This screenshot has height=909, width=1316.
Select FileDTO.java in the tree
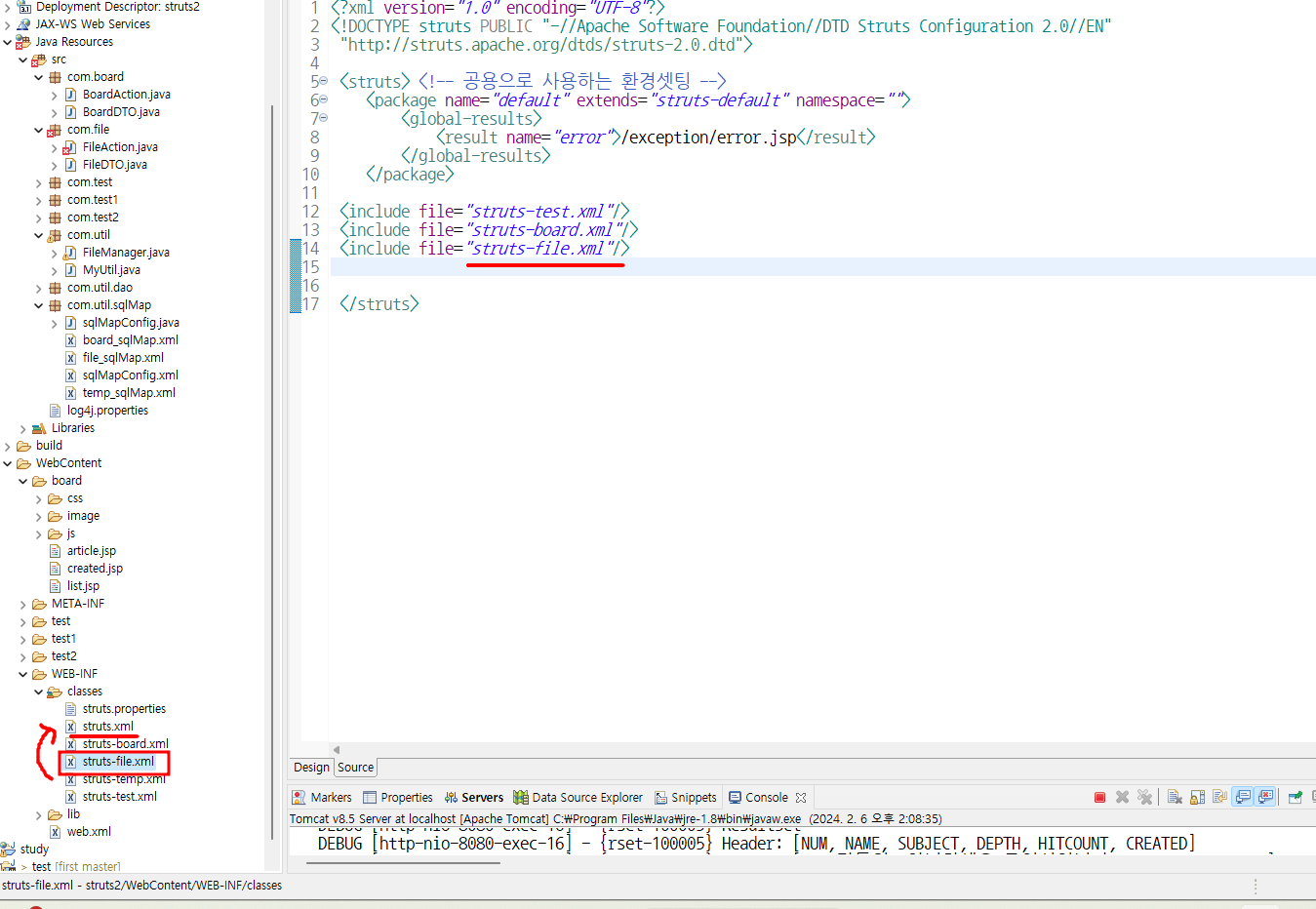(x=115, y=165)
